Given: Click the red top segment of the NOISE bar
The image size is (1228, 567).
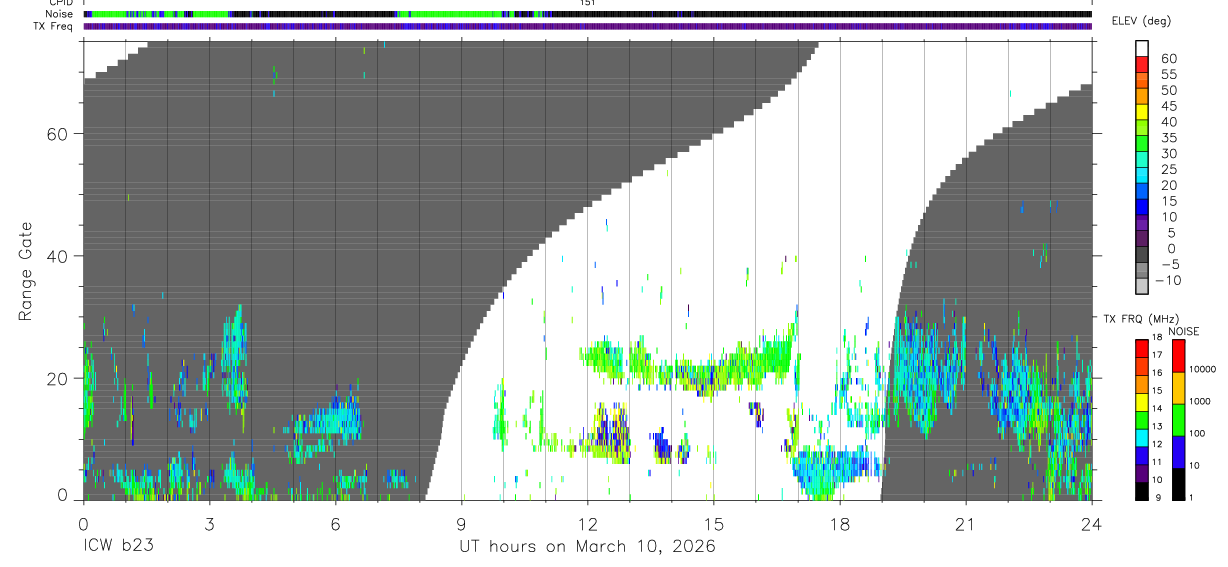Looking at the screenshot, I should tap(1179, 356).
